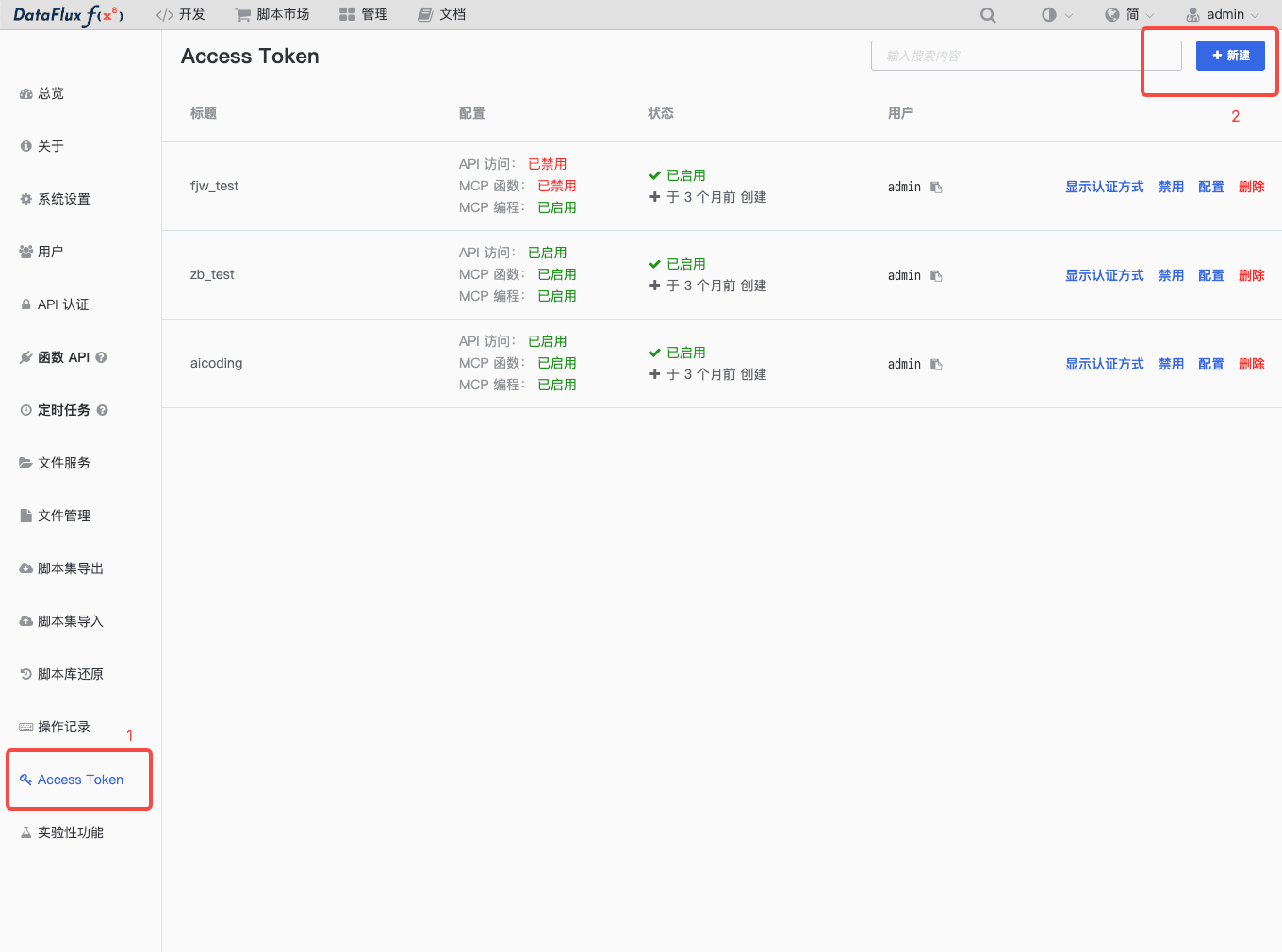Click the aicoding token title

216,363
